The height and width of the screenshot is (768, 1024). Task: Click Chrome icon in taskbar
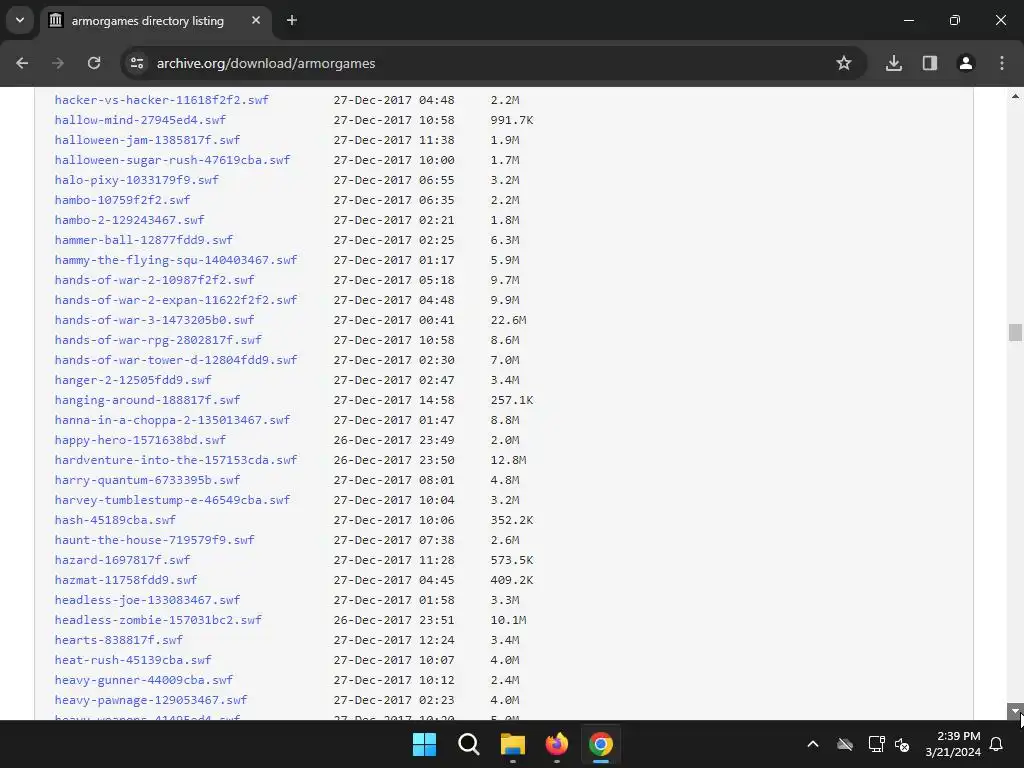(x=601, y=744)
